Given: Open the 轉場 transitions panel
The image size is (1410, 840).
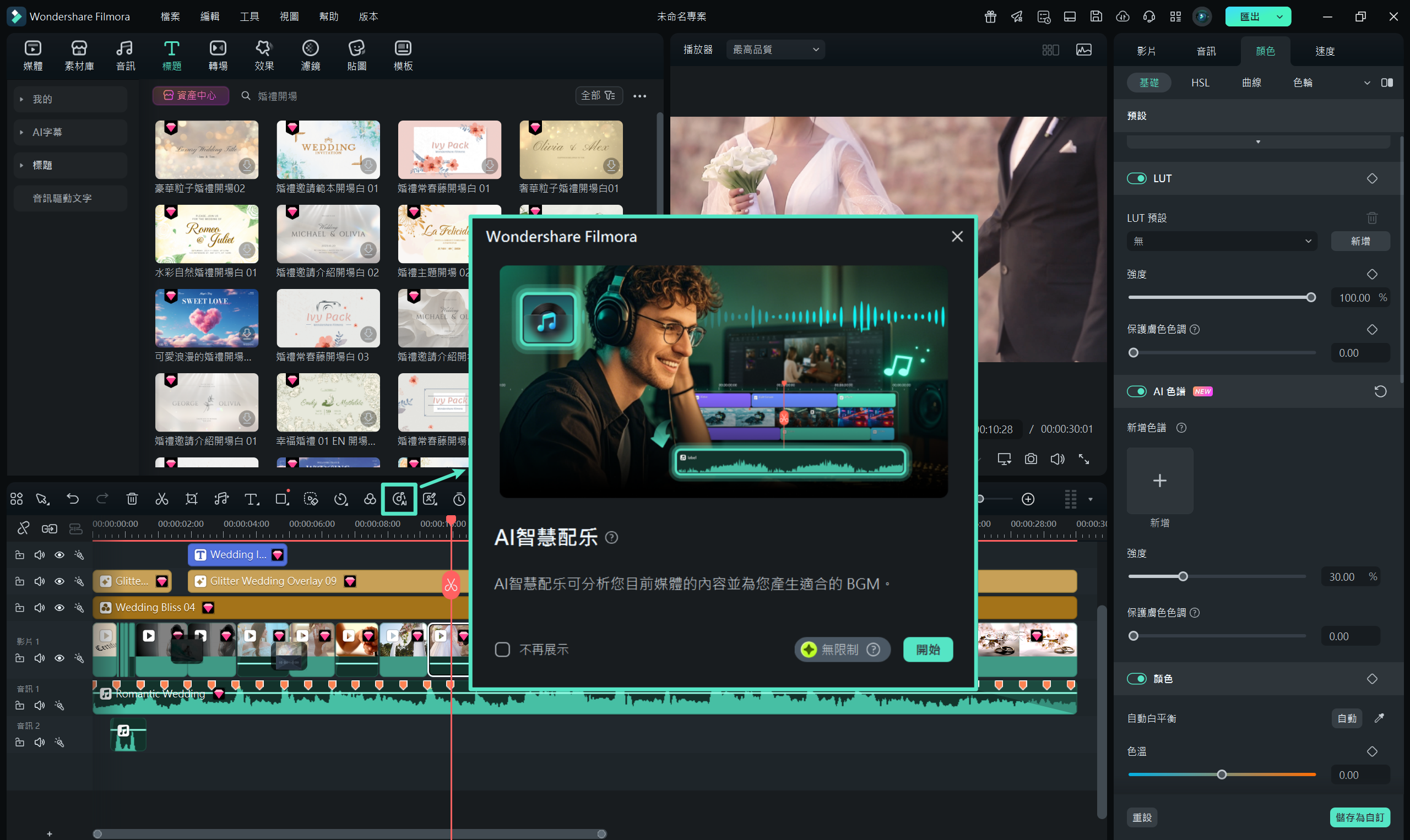Looking at the screenshot, I should [218, 56].
